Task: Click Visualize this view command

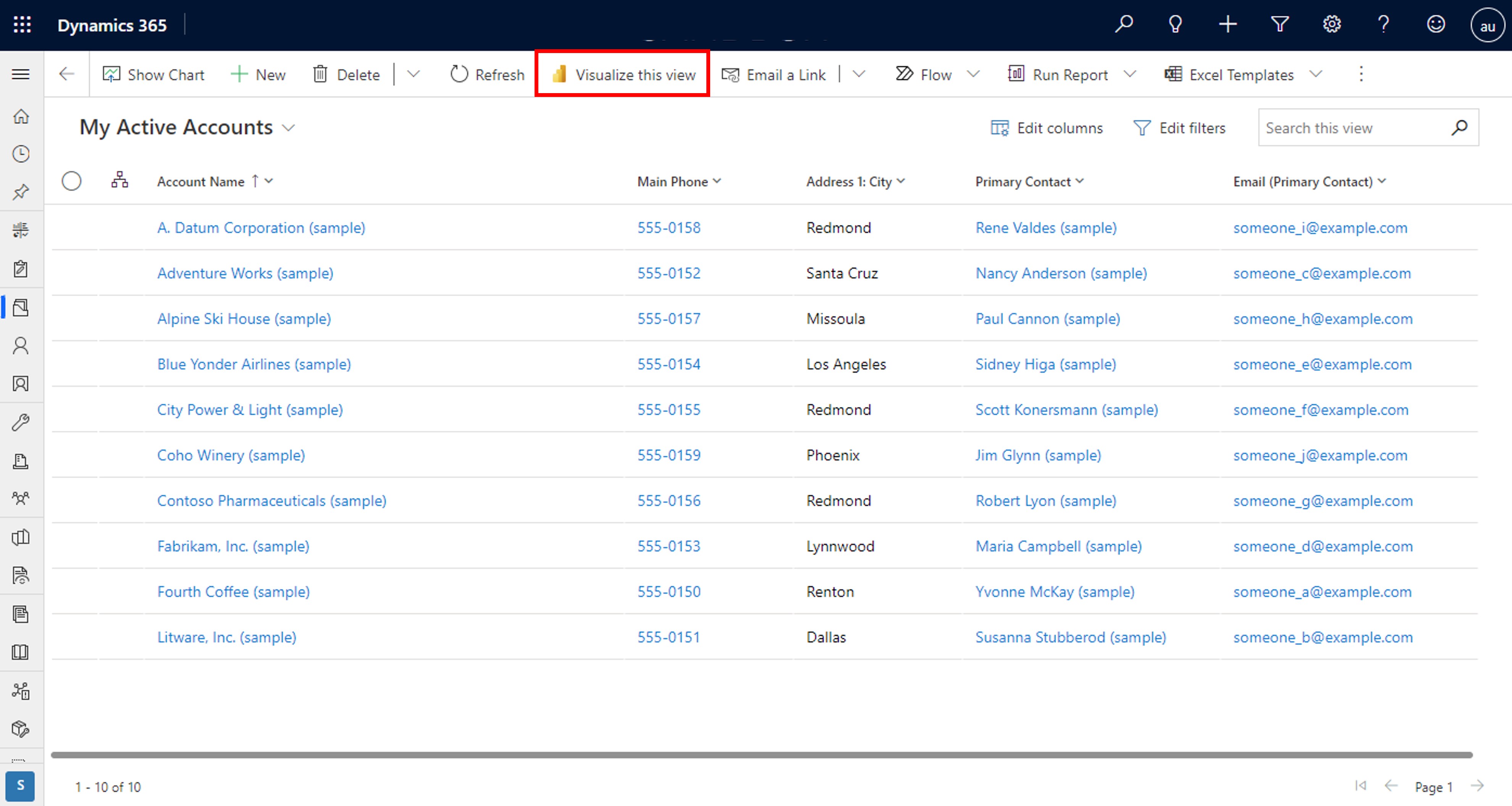Action: click(624, 74)
